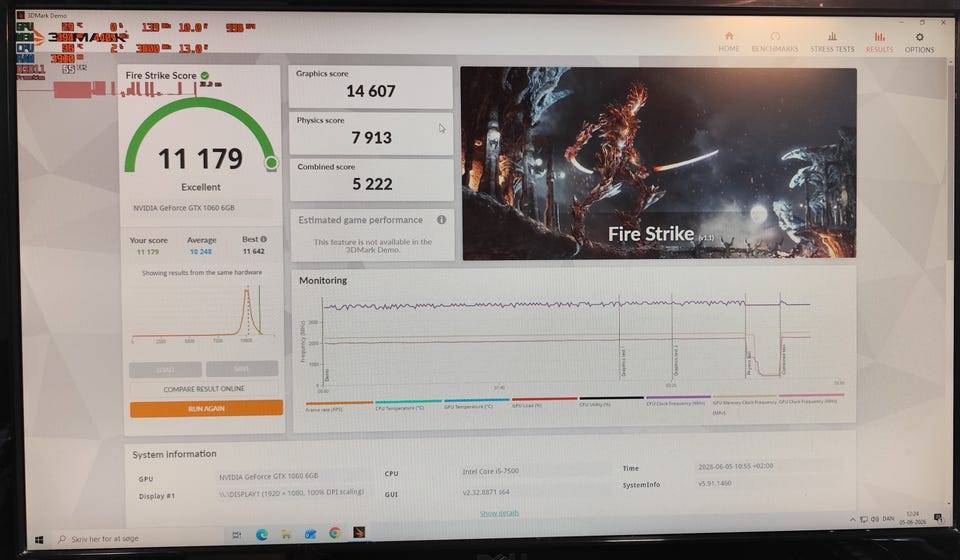Open the DAN keyboard language indicator
960x560 pixels.
888,519
